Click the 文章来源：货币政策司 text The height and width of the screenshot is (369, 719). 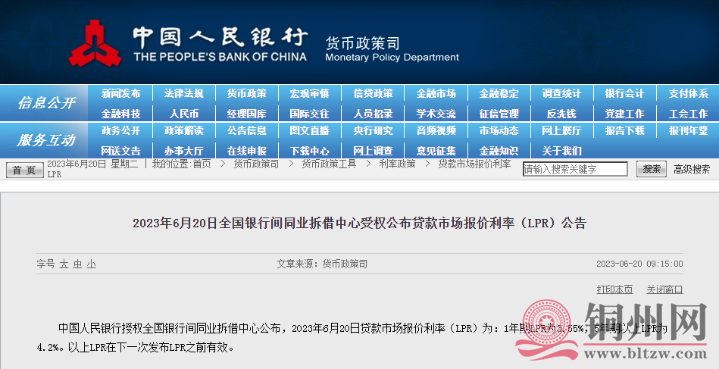pyautogui.click(x=322, y=264)
